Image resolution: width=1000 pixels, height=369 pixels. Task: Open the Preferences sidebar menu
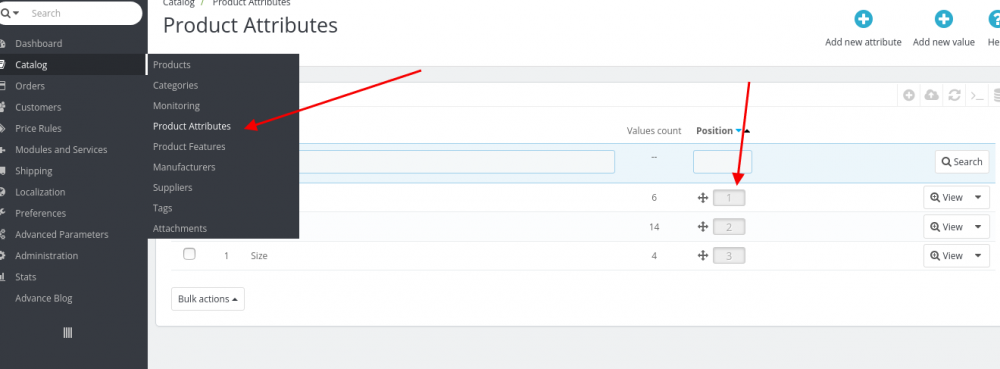pyautogui.click(x=40, y=213)
